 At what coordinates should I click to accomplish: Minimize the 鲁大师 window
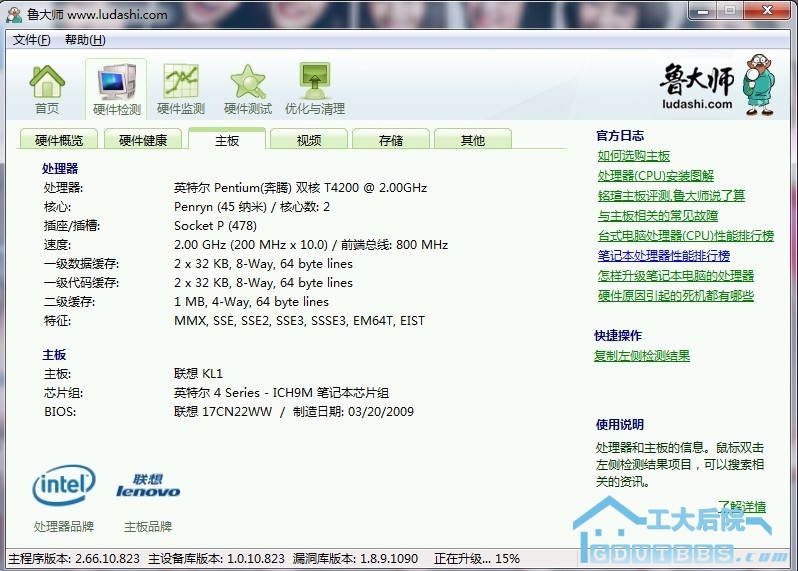pyautogui.click(x=703, y=11)
